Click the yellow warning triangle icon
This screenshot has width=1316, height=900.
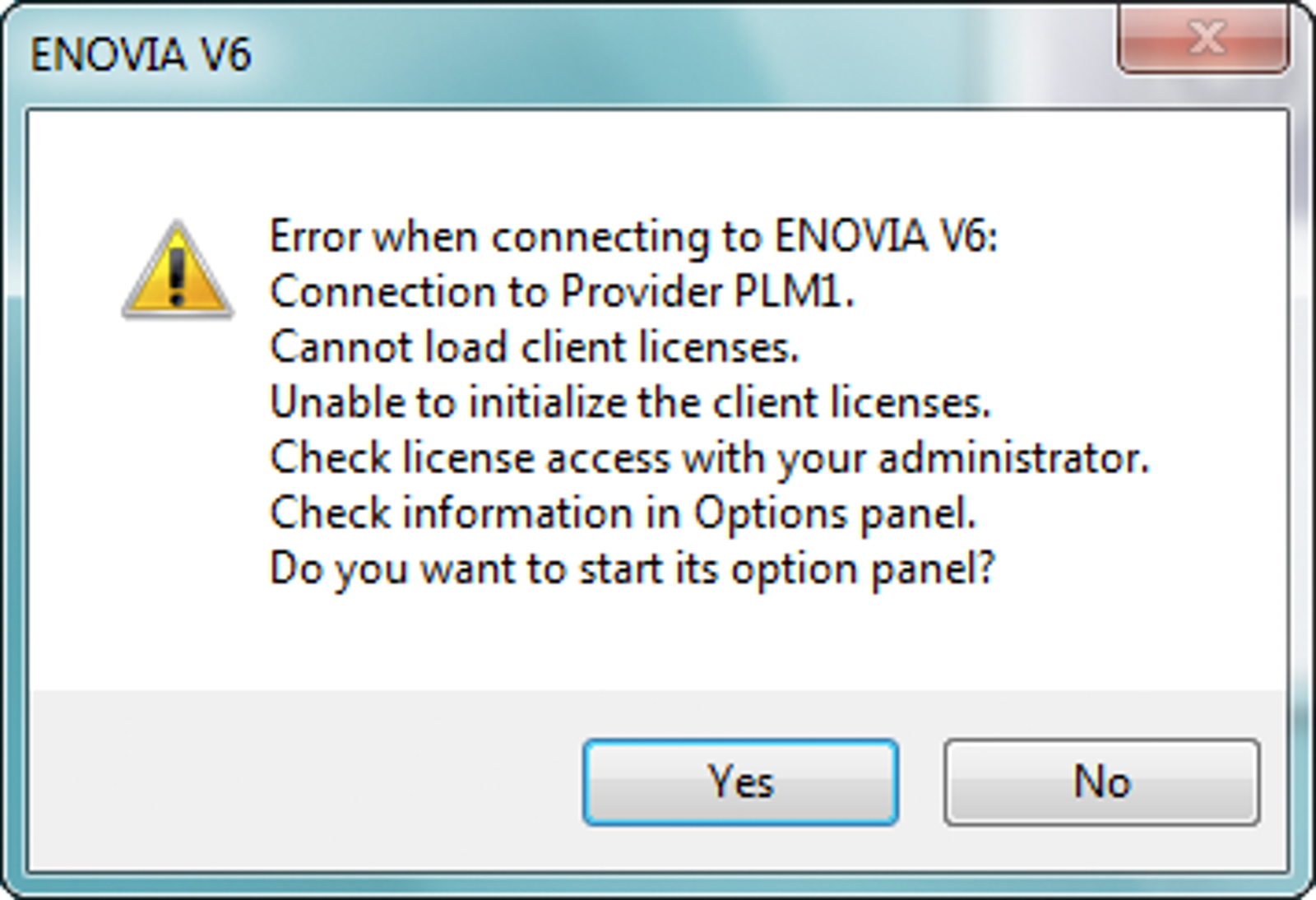pos(177,270)
